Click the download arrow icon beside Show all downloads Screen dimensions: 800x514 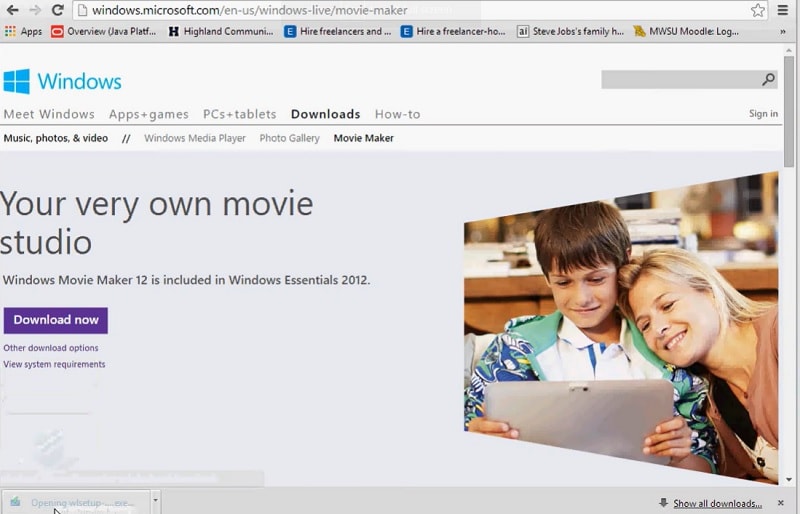tap(663, 503)
